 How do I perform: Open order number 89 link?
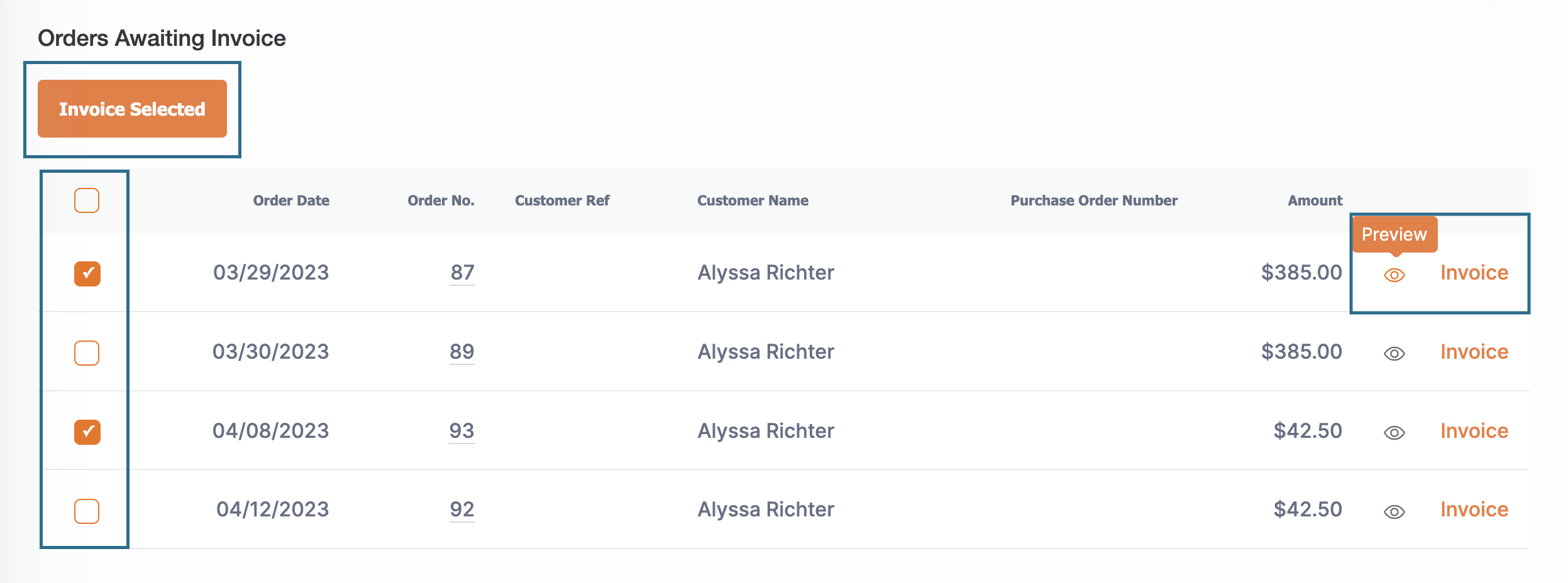[462, 352]
